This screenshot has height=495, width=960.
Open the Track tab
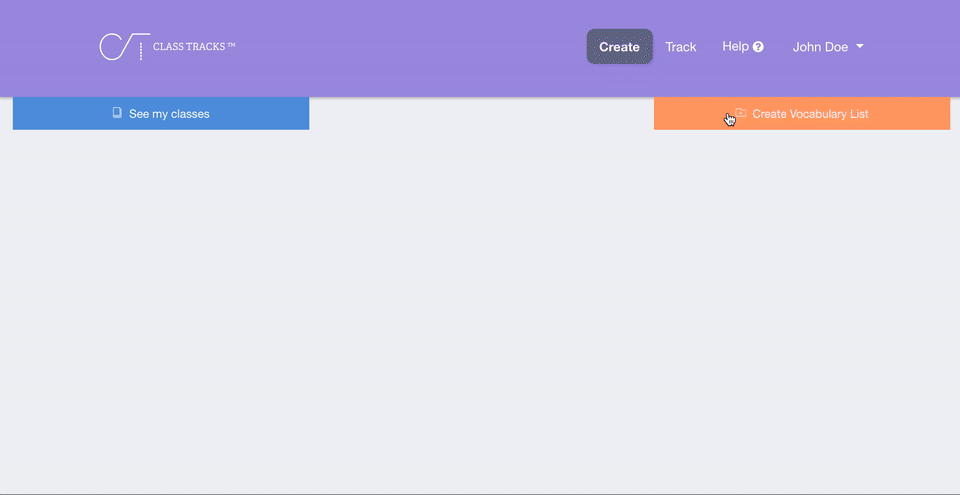(681, 47)
